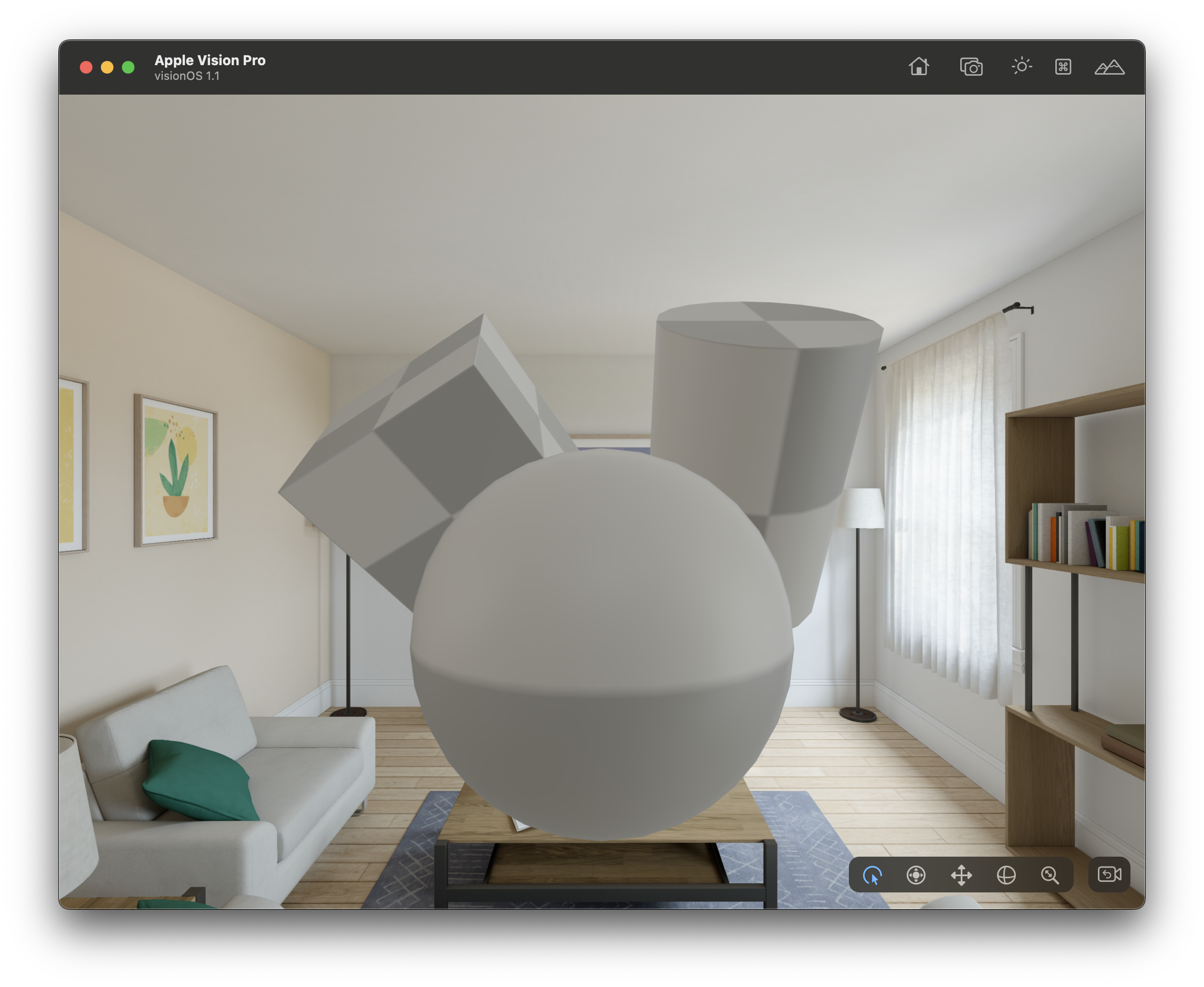Screen dimensions: 1204x987
Task: Select the look-around joystick tool
Action: tap(916, 875)
